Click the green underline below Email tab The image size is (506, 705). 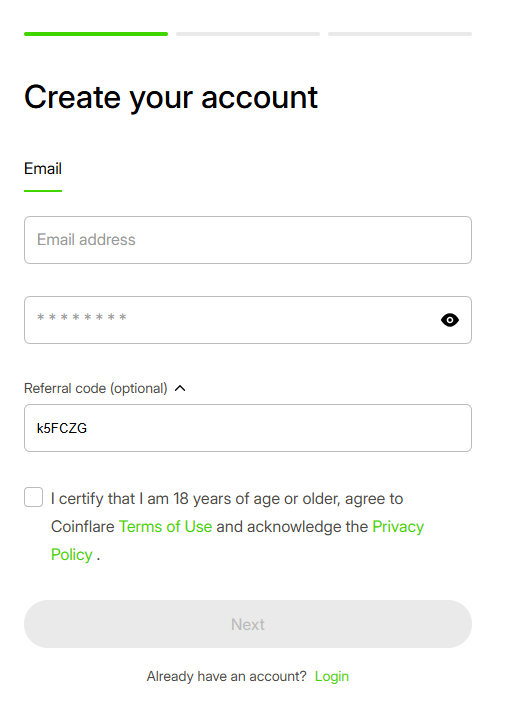coord(43,191)
